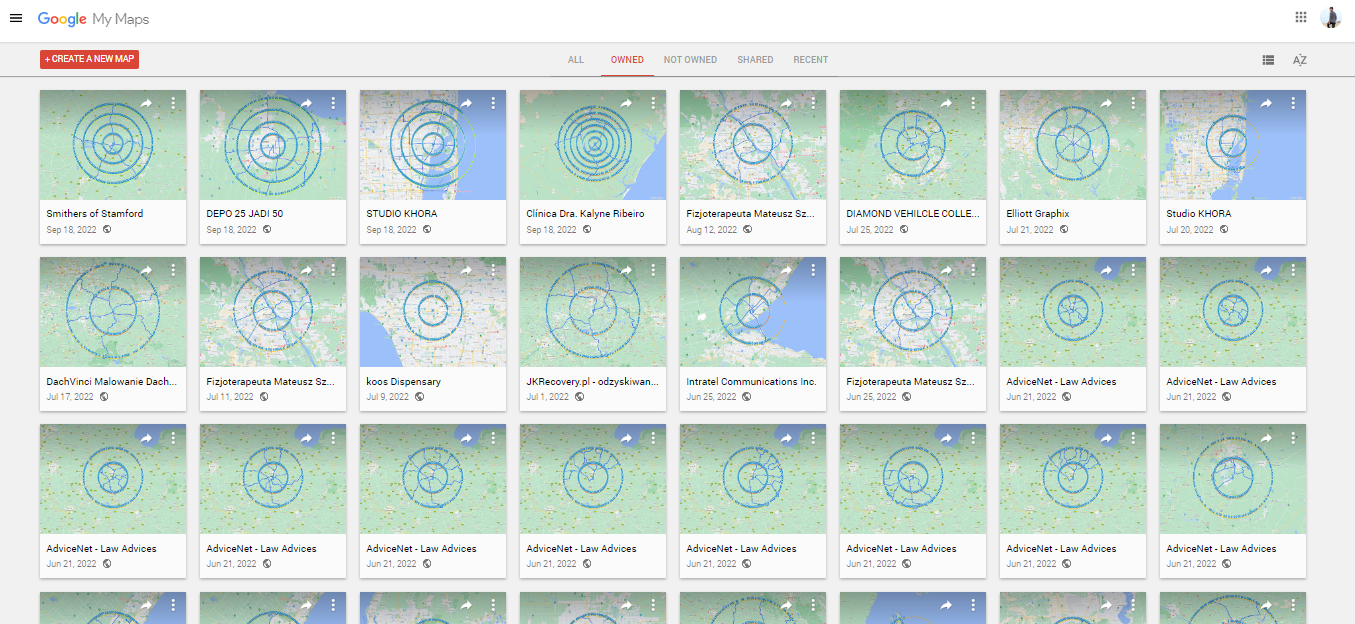Open the Google apps grid
The image size is (1355, 624).
tap(1300, 17)
